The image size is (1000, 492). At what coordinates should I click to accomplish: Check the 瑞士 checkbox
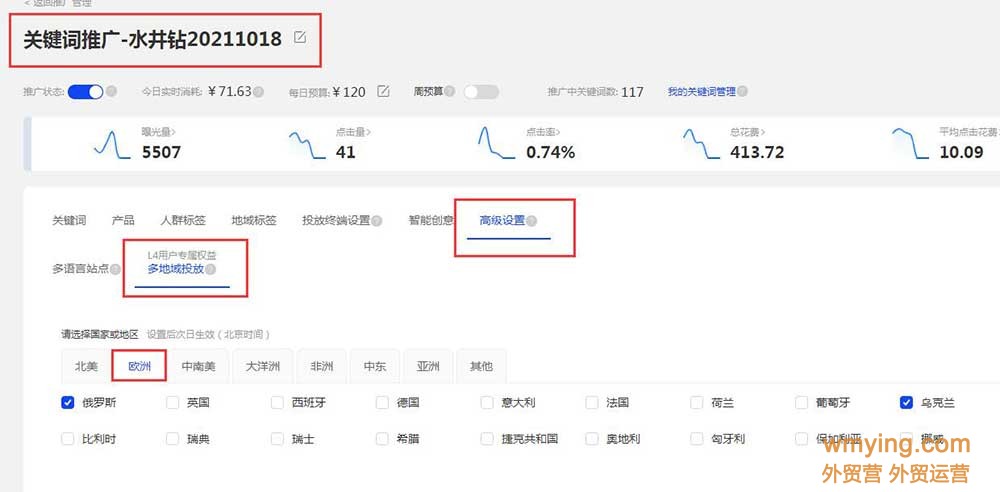click(277, 439)
